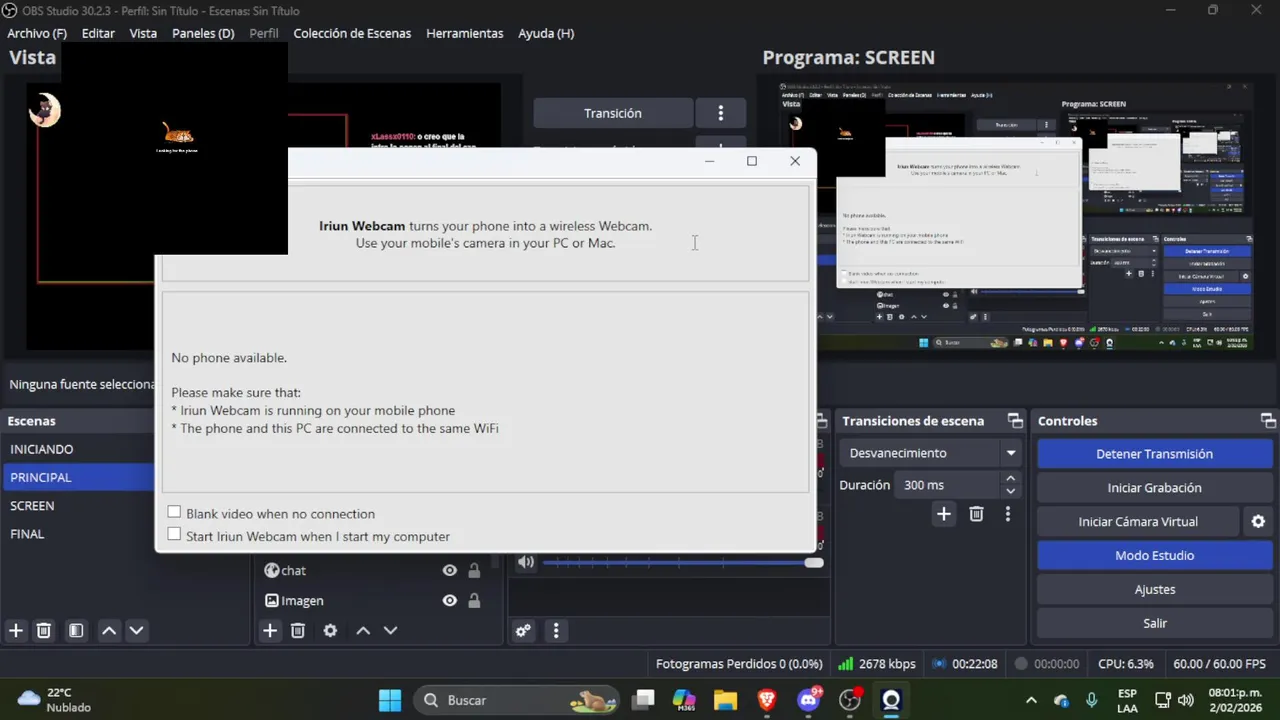Open Archivo menu
This screenshot has width=1280, height=720.
pos(37,33)
